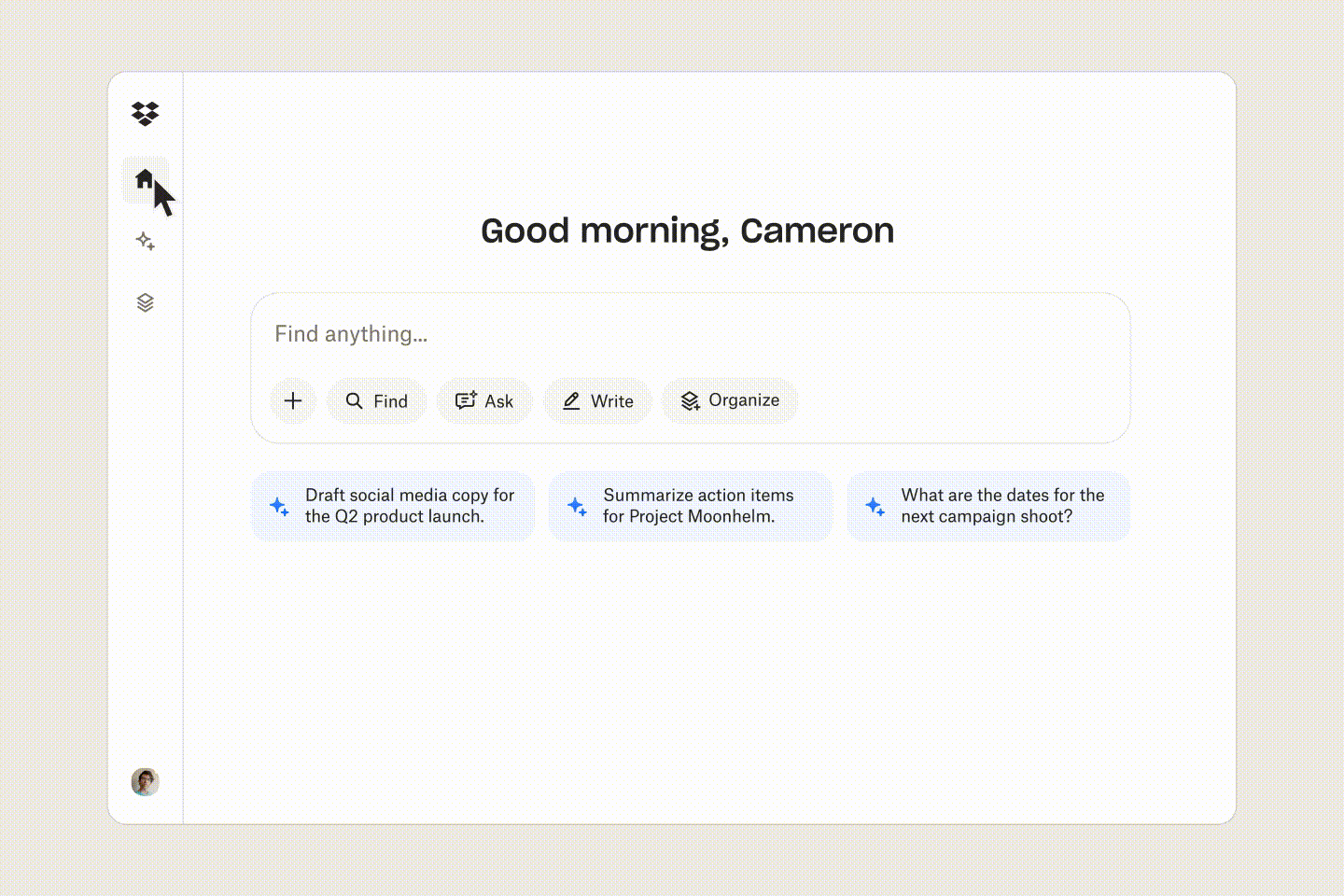Click the Dropbox logo icon
Viewport: 1344px width, 896px height.
(x=145, y=114)
